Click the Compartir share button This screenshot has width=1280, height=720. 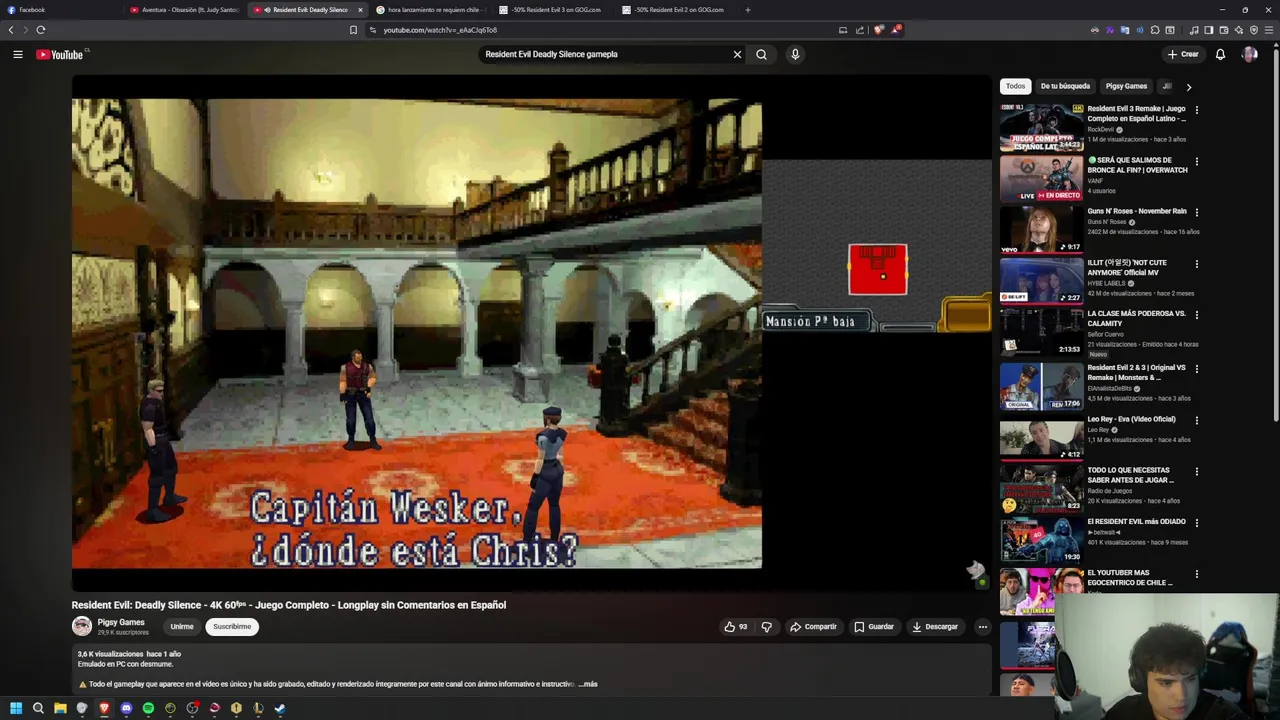point(813,627)
